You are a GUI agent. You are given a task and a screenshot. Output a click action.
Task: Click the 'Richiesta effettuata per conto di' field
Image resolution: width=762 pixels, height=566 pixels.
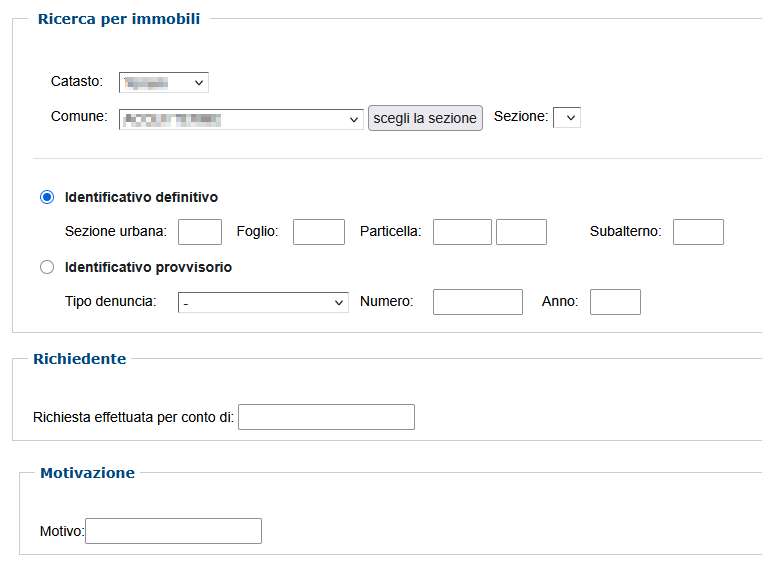[x=326, y=417]
